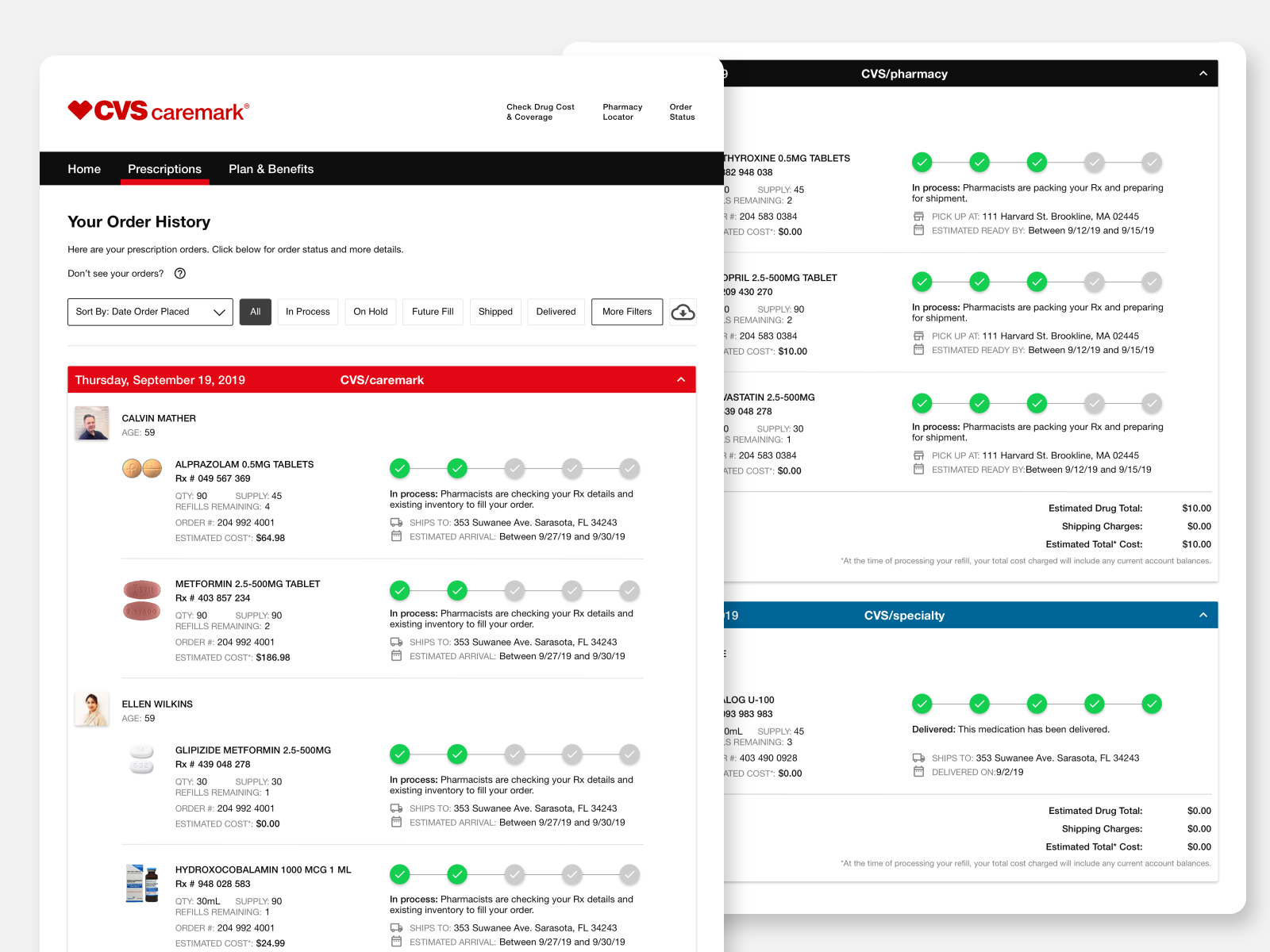Filter orders by Delivered
1270x952 pixels.
pyautogui.click(x=556, y=312)
